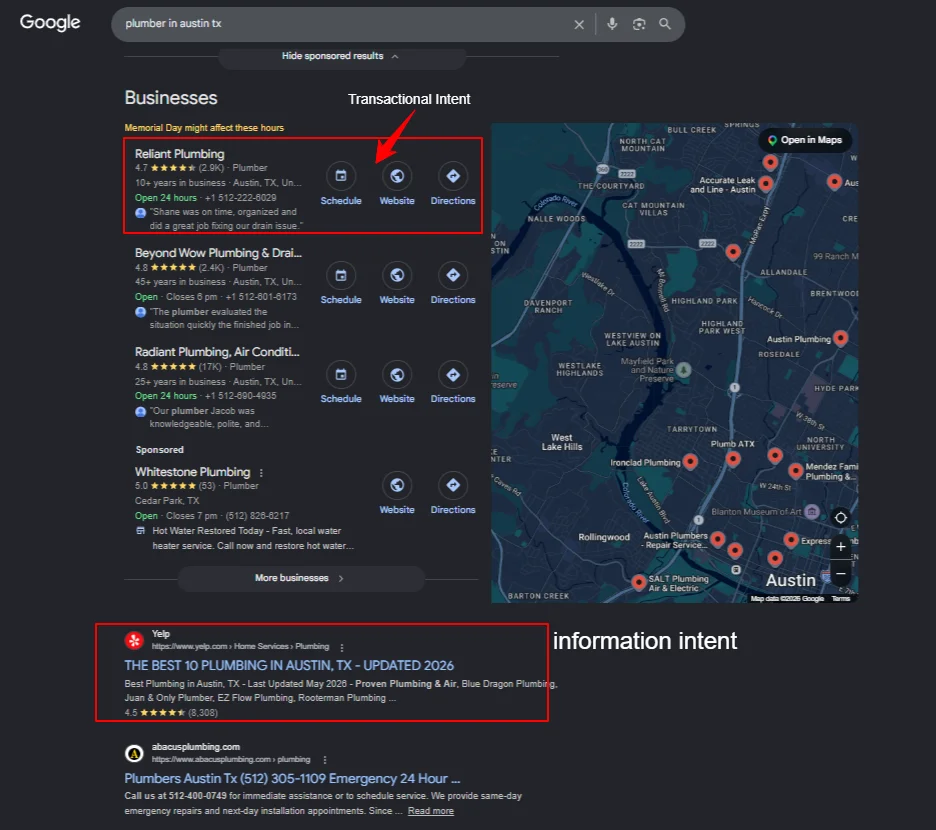Click the Yelp favicon icon
The width and height of the screenshot is (936, 830).
pos(134,641)
